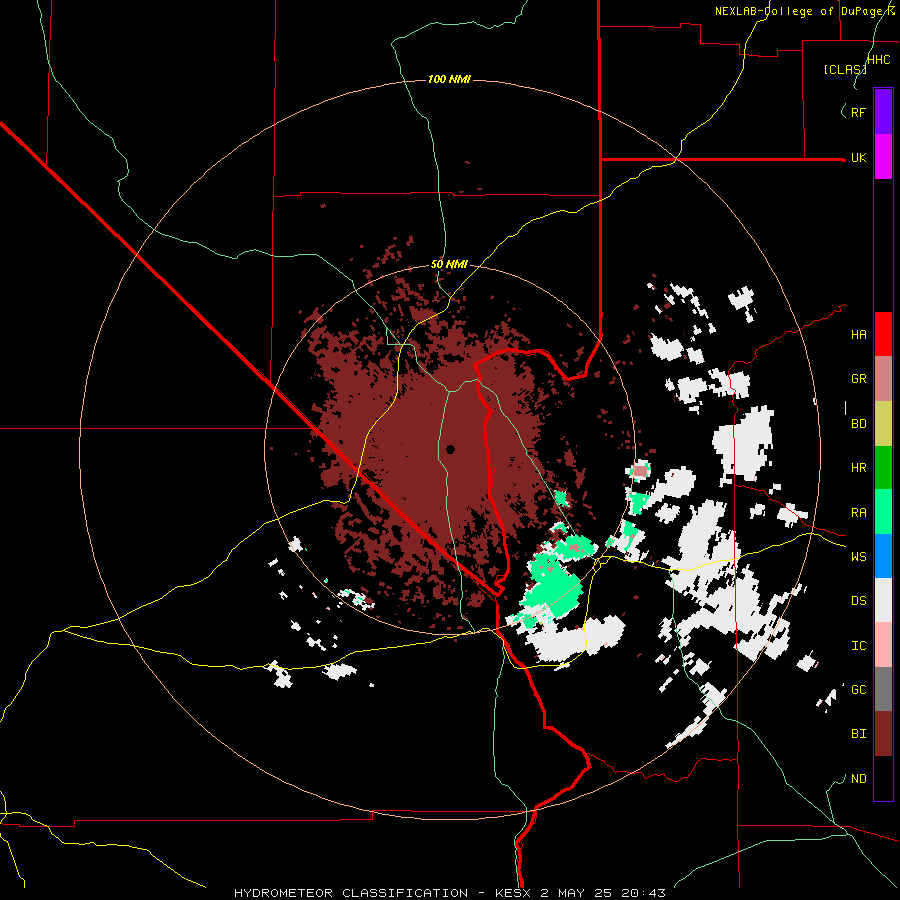Pick the RA light green legend swatch
Screen dimensions: 900x900
[883, 512]
